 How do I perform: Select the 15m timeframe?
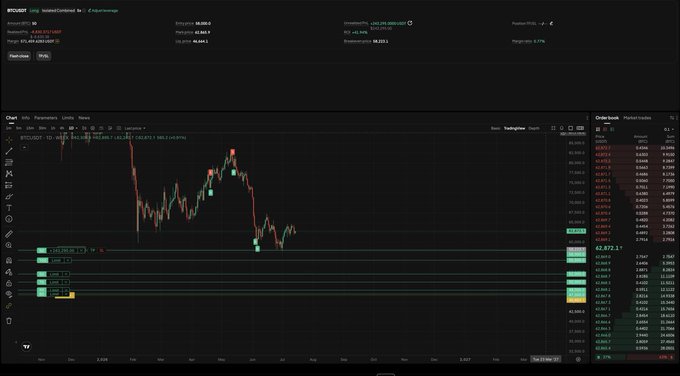(30, 128)
